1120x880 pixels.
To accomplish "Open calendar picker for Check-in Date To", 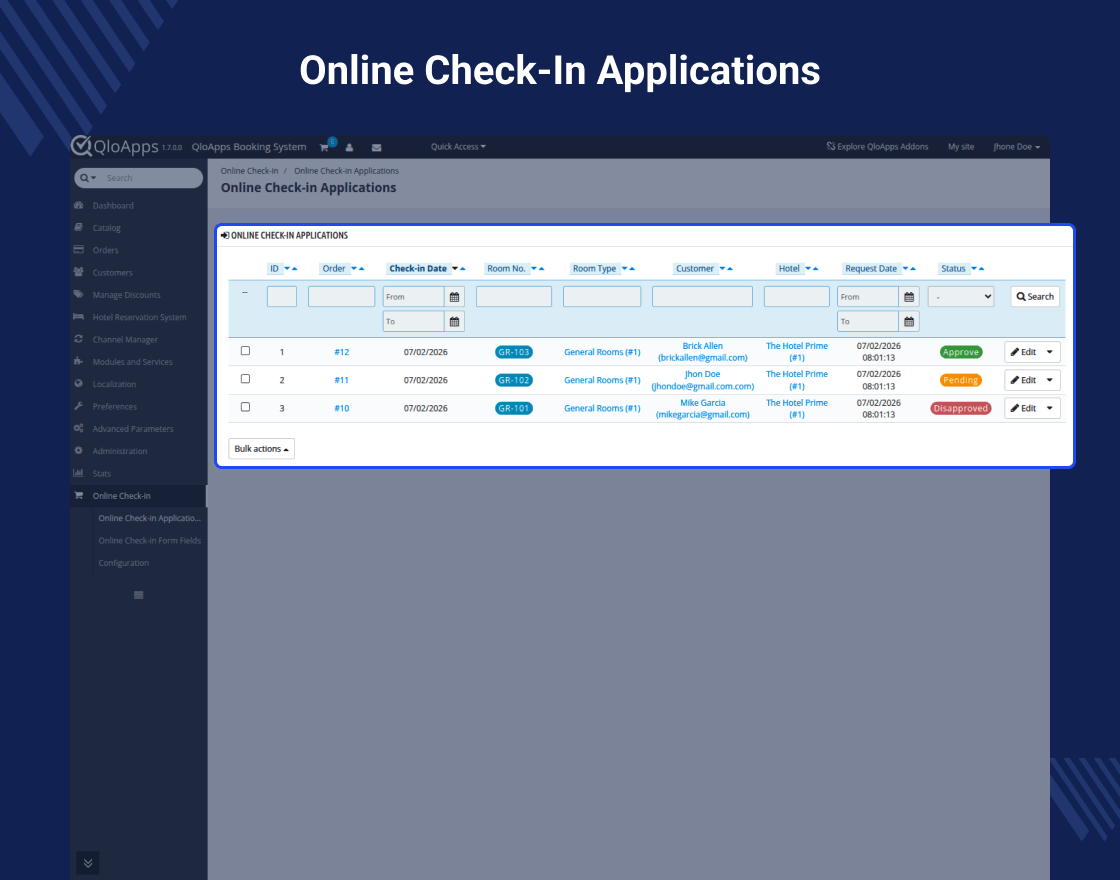I will click(454, 321).
